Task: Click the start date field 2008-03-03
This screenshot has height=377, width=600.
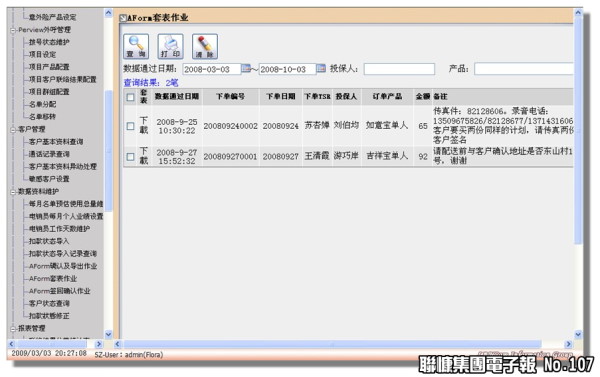Action: (x=212, y=69)
